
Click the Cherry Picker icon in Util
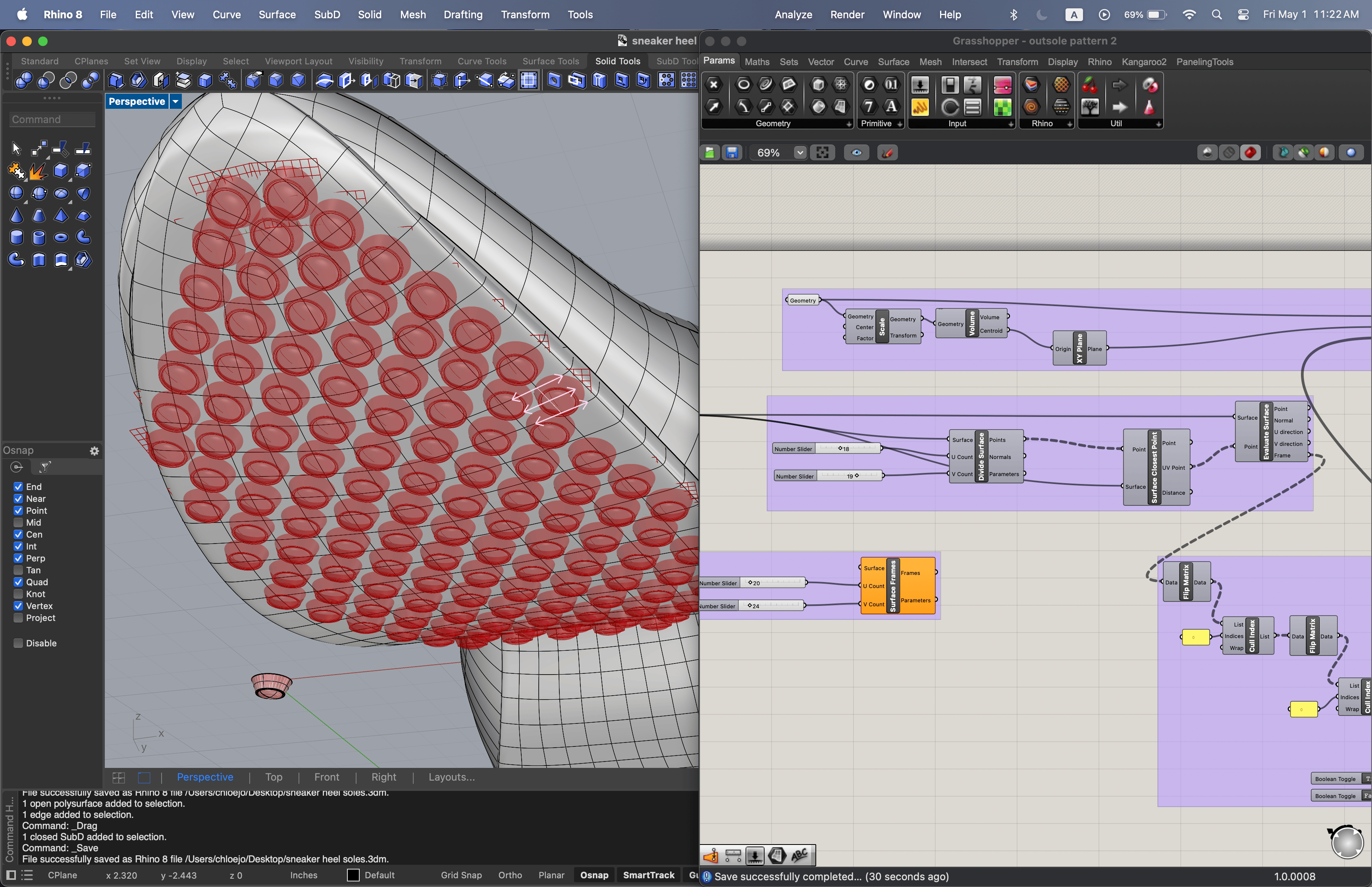pos(1090,85)
